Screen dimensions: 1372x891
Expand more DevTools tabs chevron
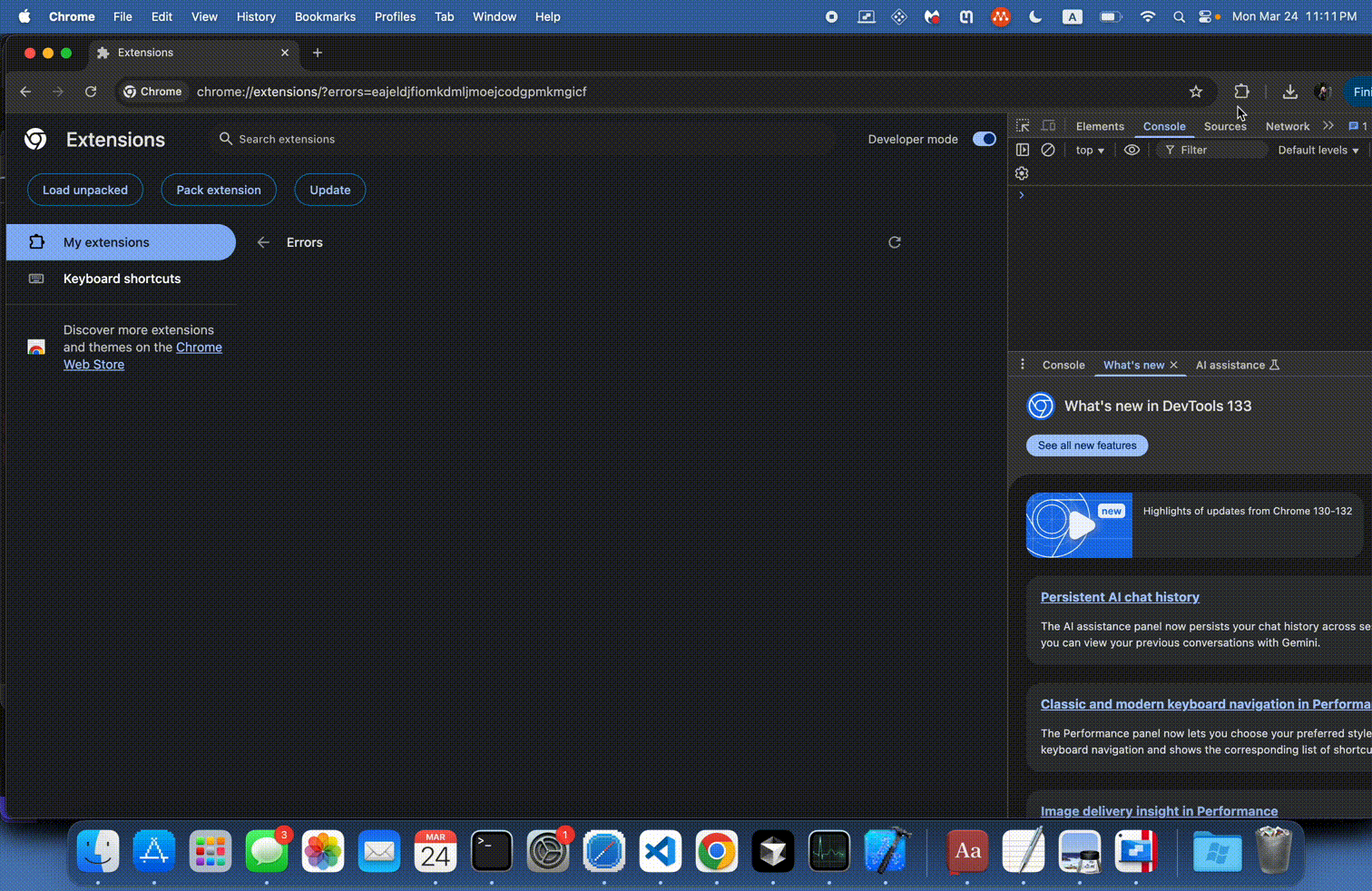[1328, 126]
